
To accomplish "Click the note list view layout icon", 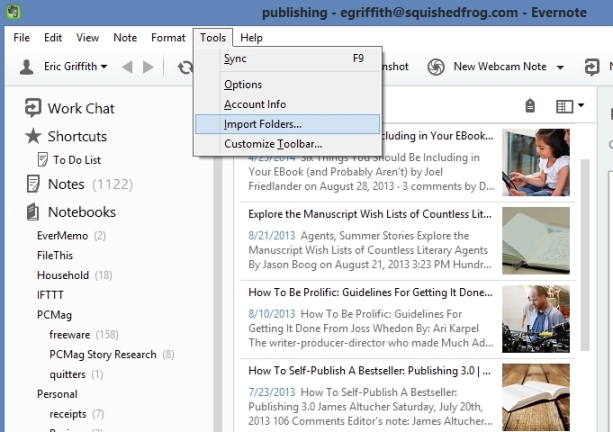I will (564, 106).
